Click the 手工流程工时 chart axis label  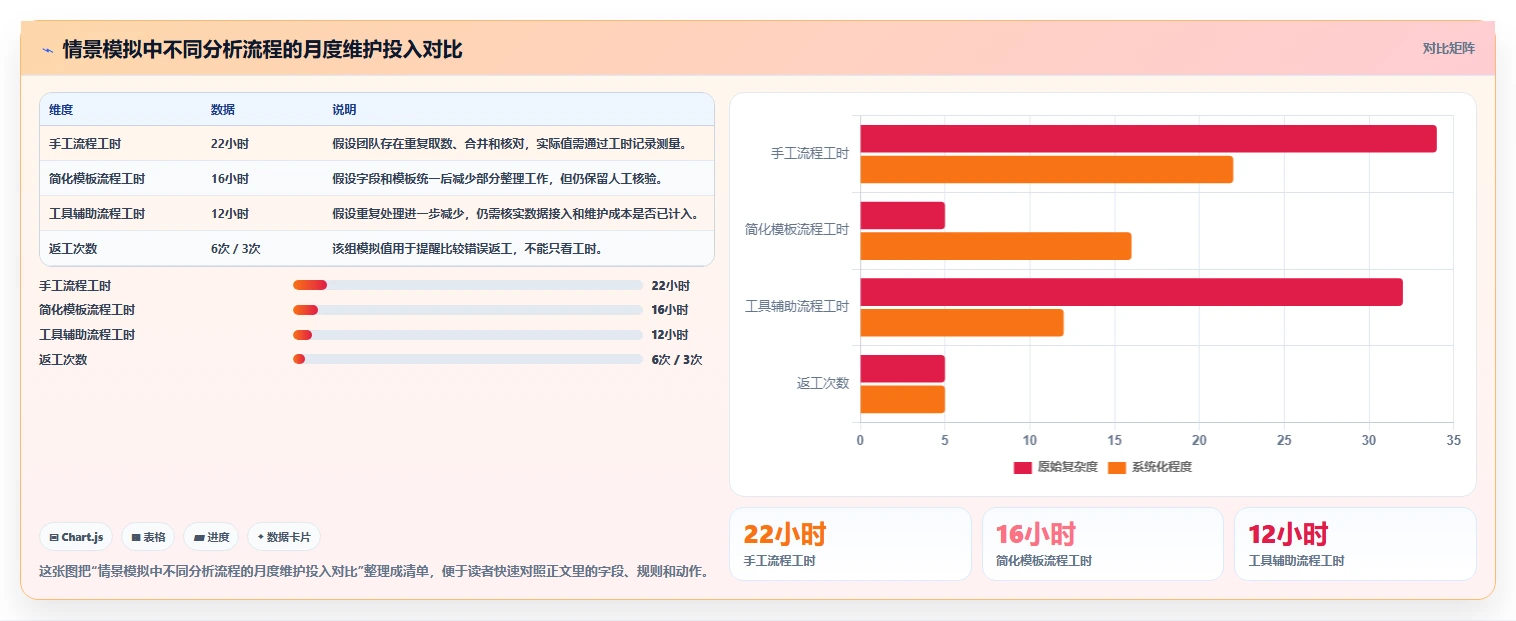pyautogui.click(x=809, y=154)
